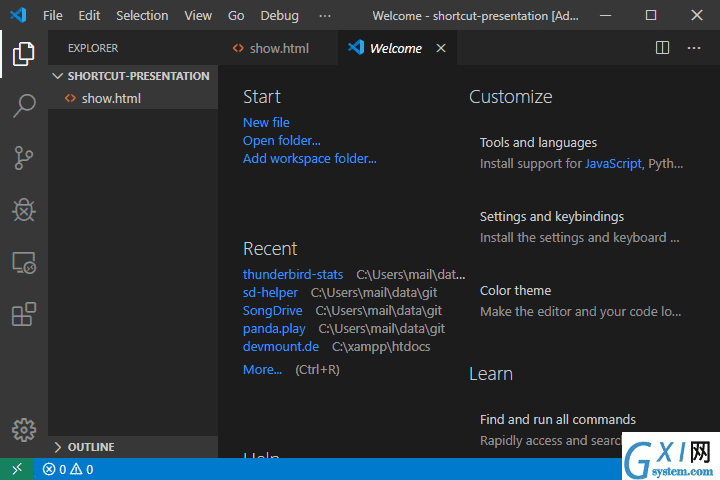Open the File menu

[52, 16]
